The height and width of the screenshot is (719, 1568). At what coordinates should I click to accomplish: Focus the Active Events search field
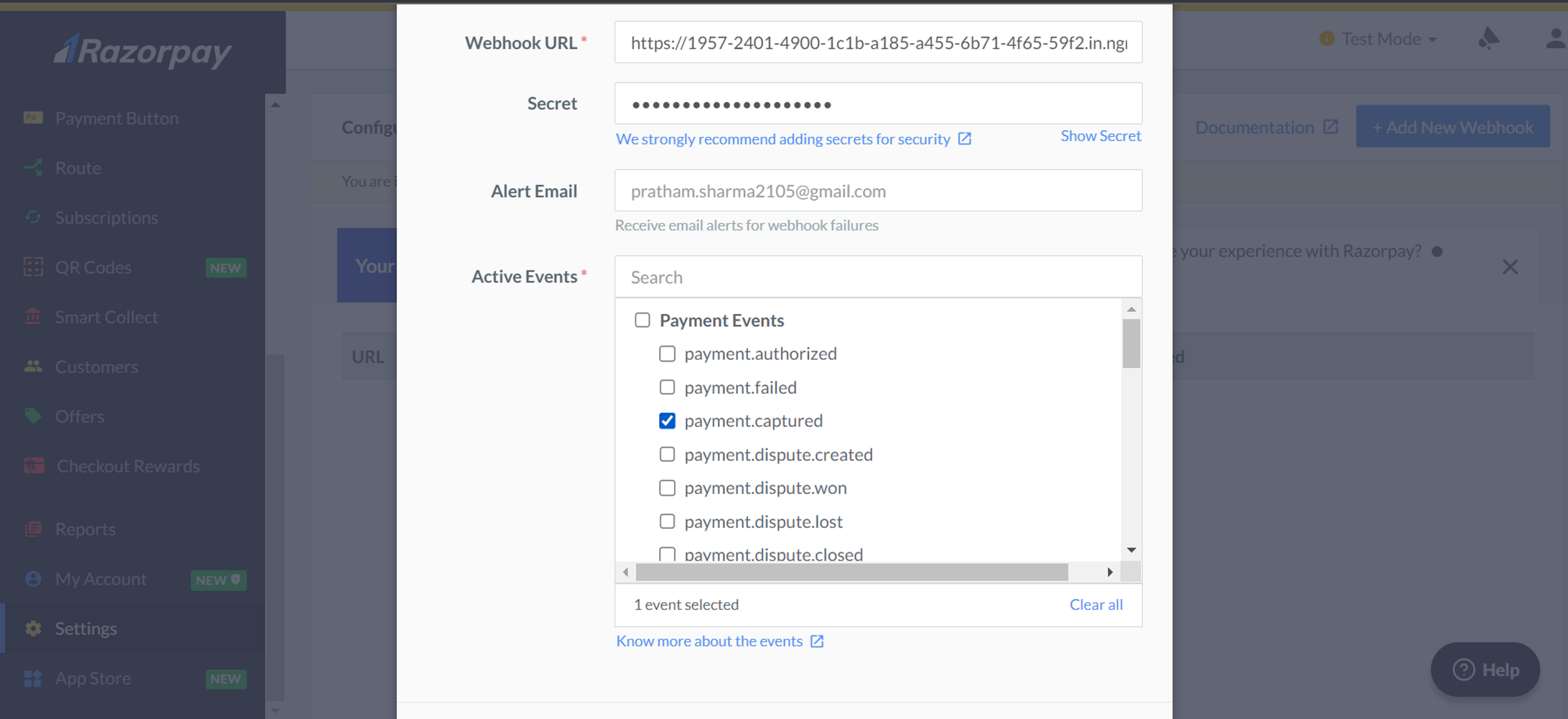[878, 277]
